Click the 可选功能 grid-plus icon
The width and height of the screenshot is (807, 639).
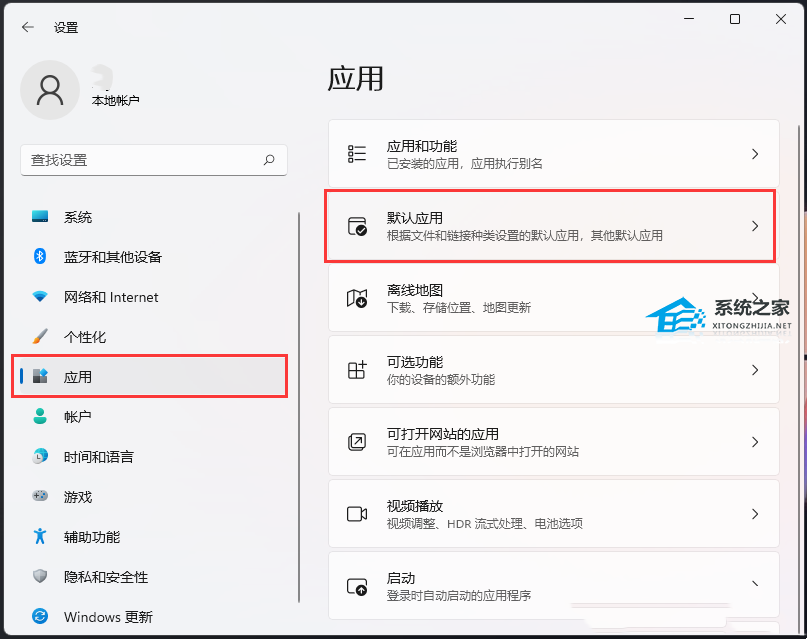(x=357, y=370)
